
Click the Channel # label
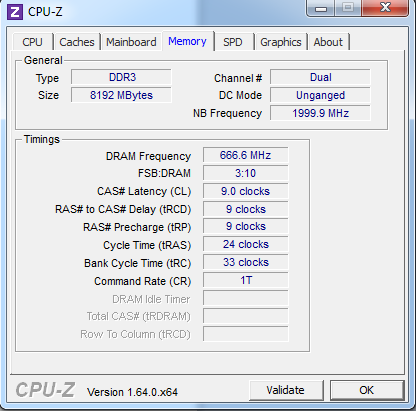coord(238,78)
